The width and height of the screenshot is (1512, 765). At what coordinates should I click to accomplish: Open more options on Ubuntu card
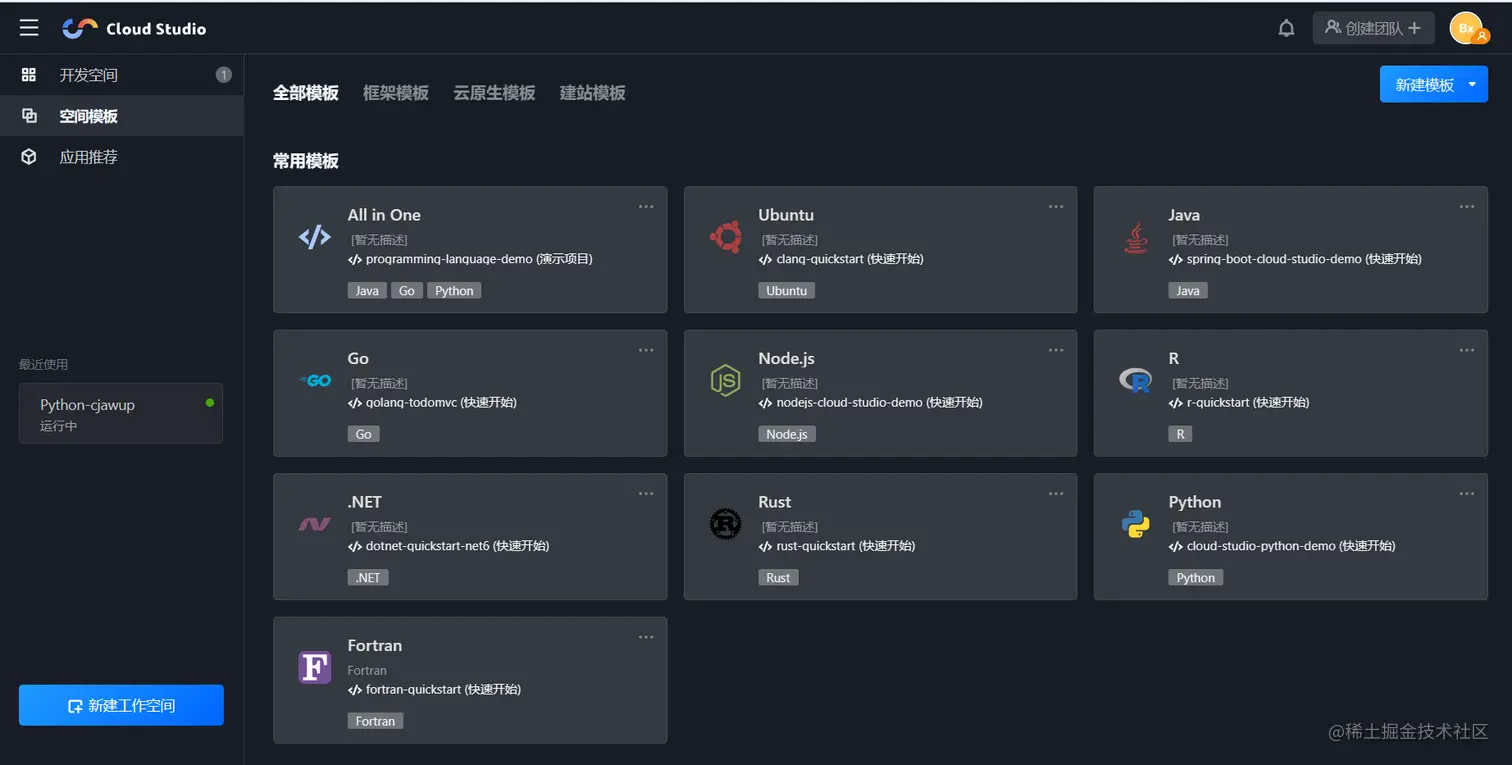coord(1056,207)
